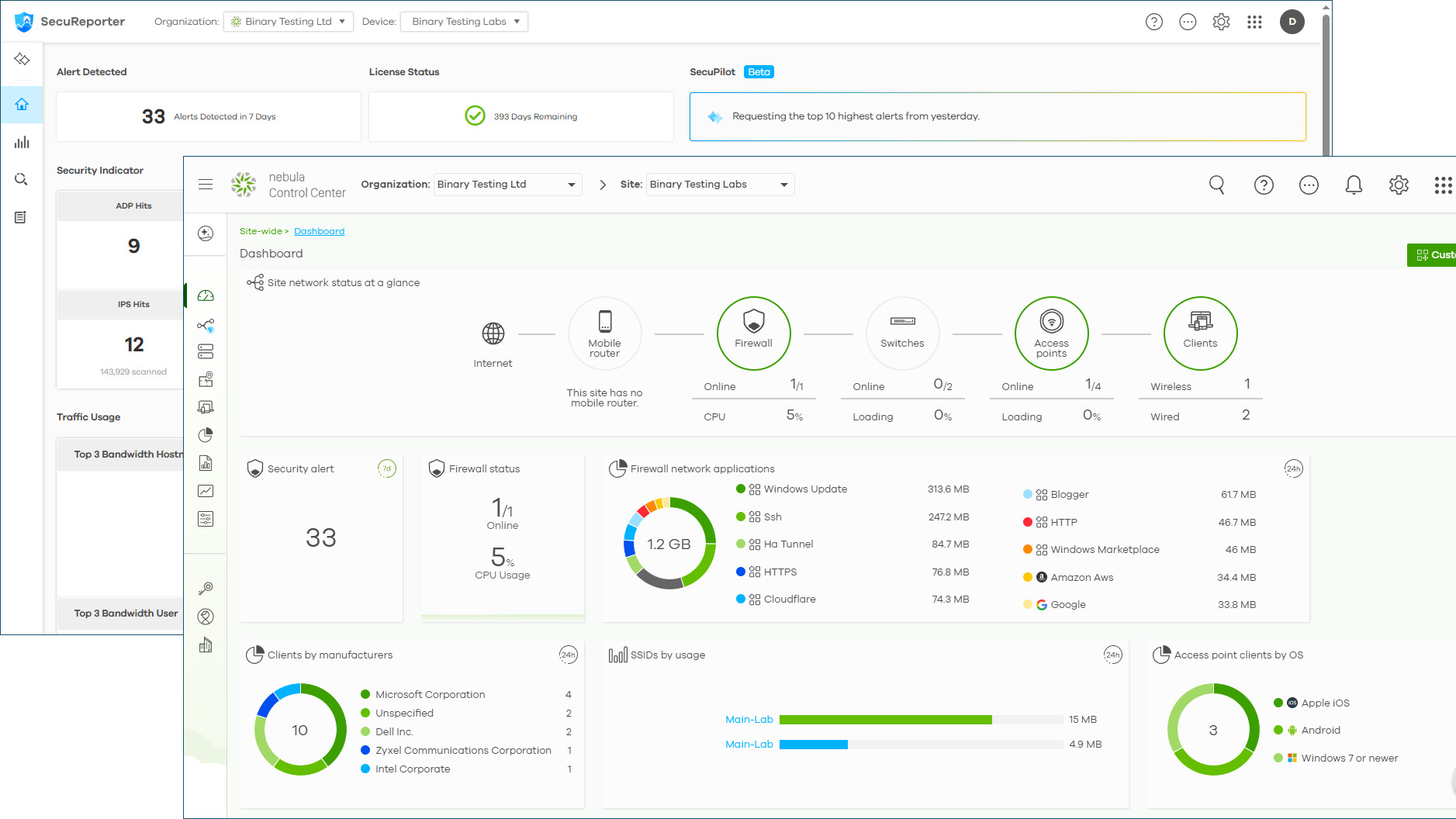Open SecuReporter bar chart sidebar icon
Image resolution: width=1456 pixels, height=819 pixels.
22,142
